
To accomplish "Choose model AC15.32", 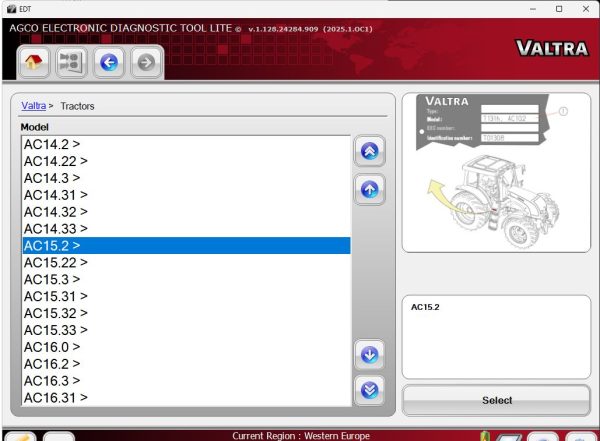I will [186, 313].
